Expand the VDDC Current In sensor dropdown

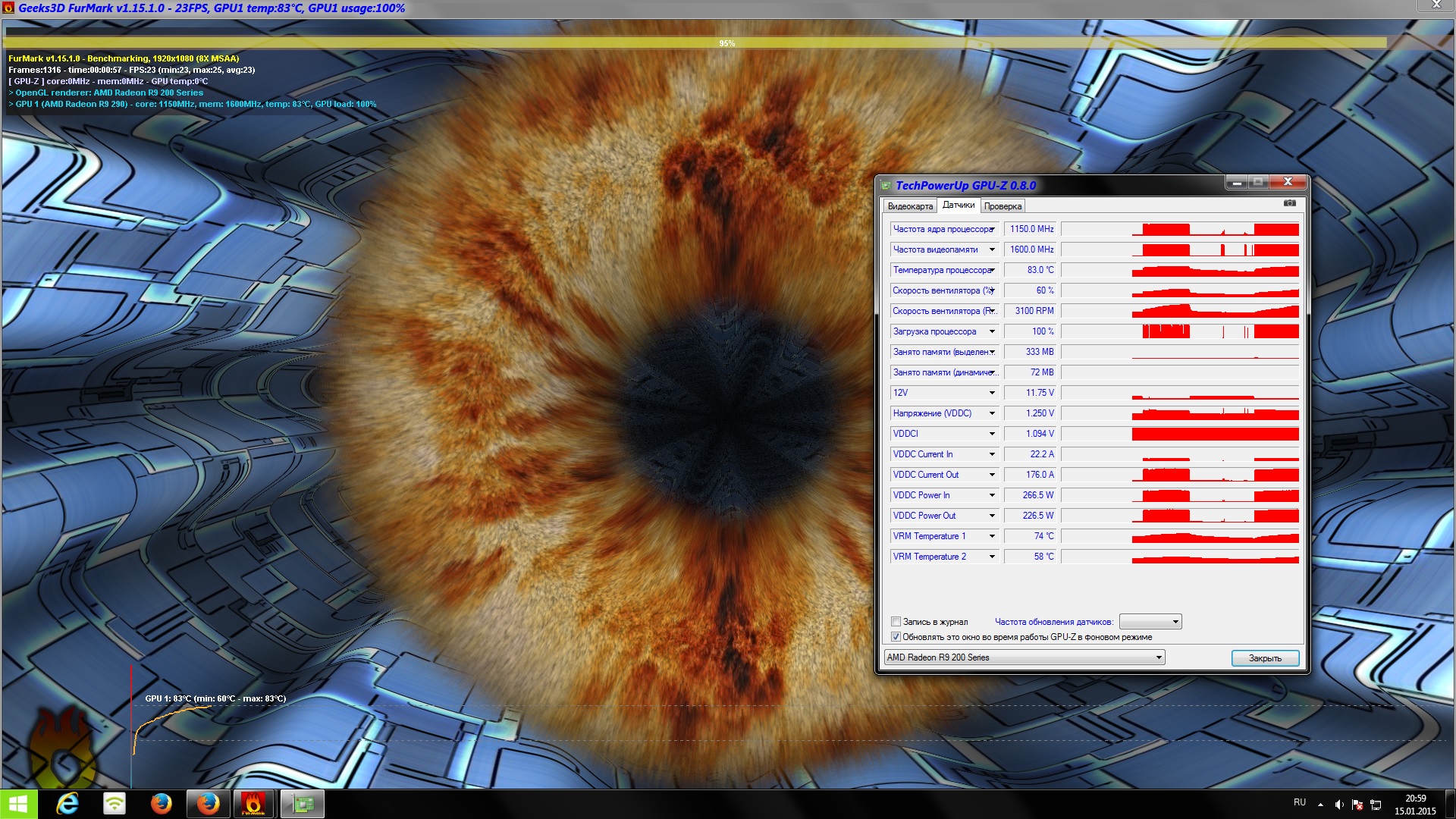click(x=992, y=454)
